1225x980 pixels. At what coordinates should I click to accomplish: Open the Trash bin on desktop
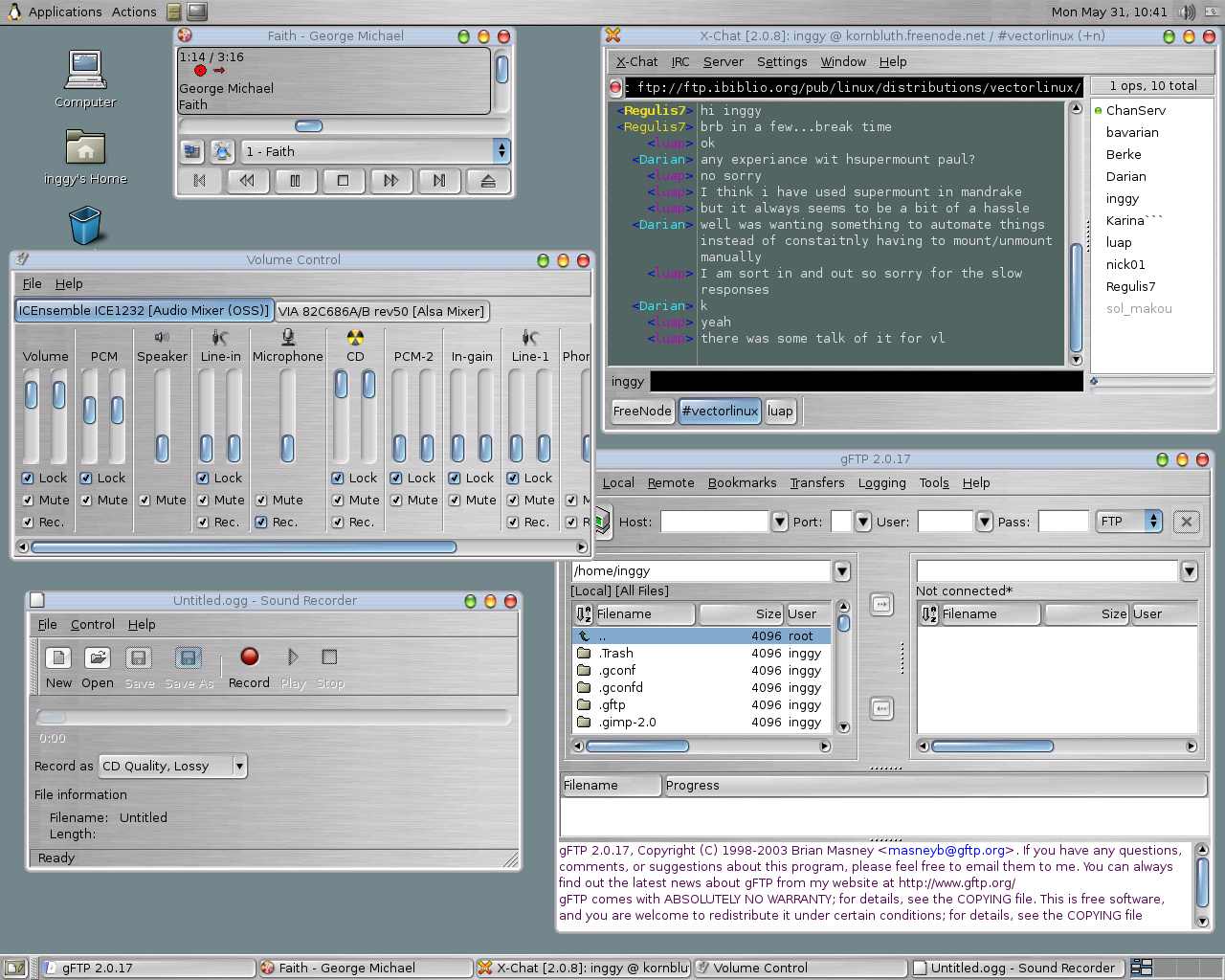[x=85, y=227]
